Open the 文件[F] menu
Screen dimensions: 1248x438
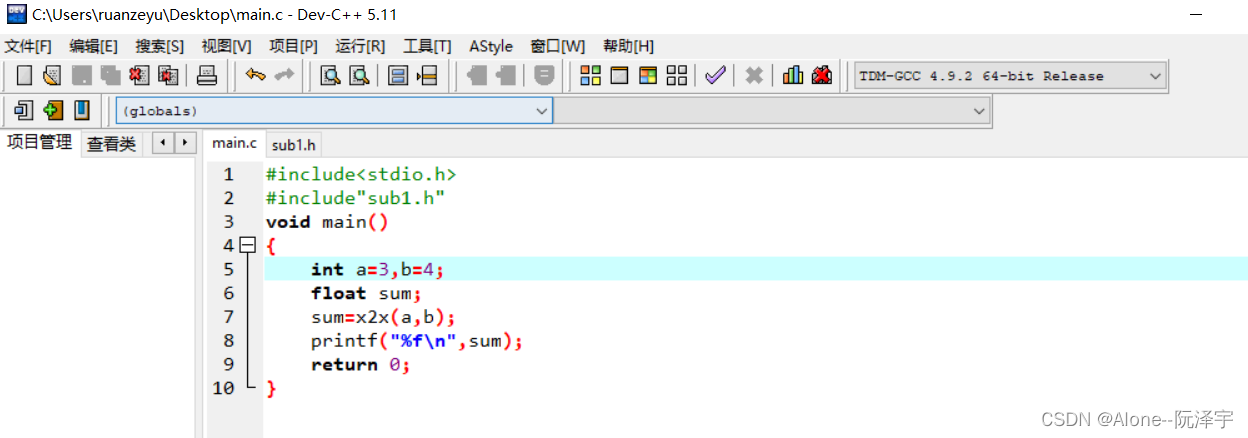point(28,46)
